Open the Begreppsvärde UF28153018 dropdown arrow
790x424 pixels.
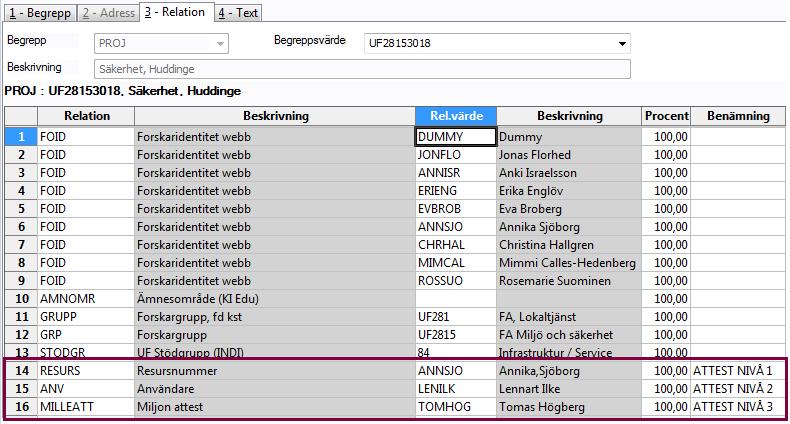pos(622,44)
